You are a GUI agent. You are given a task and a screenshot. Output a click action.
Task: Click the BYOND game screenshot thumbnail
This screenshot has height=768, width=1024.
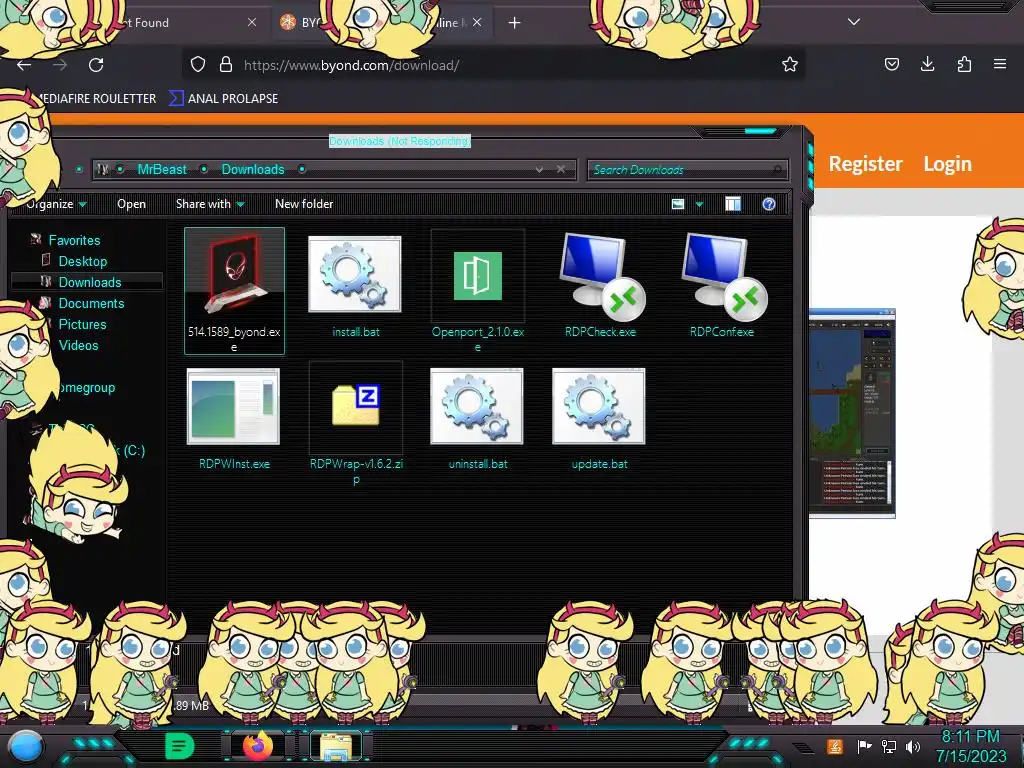(x=852, y=413)
